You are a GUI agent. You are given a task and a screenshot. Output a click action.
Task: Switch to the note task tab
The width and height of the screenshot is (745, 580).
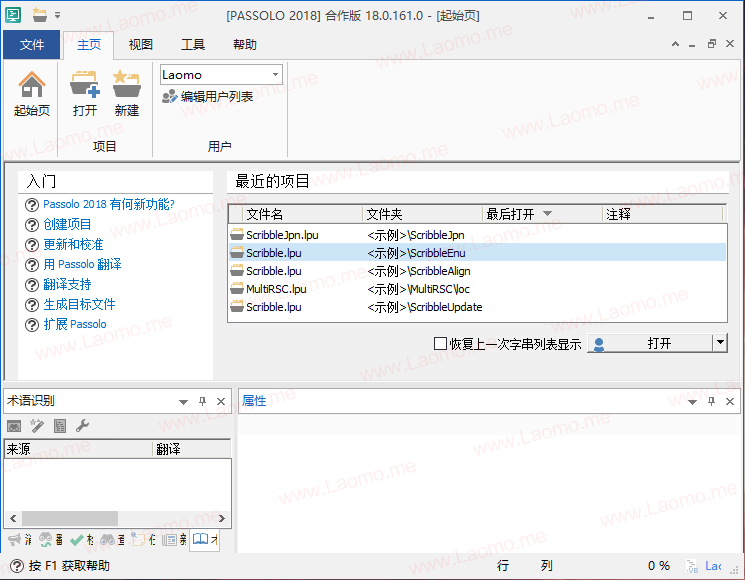pos(143,540)
